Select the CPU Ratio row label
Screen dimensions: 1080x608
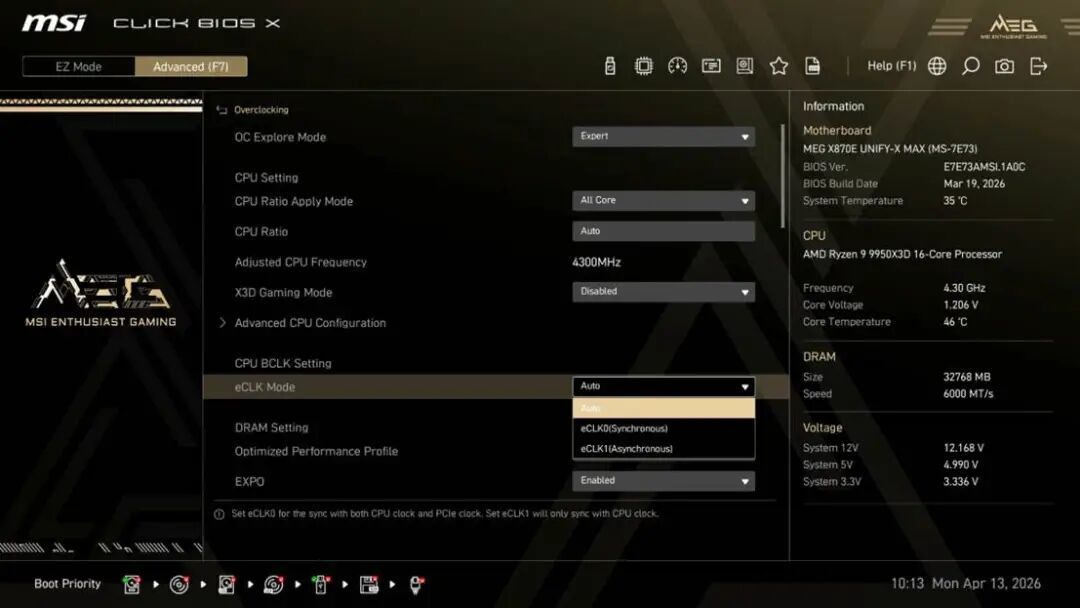[261, 231]
